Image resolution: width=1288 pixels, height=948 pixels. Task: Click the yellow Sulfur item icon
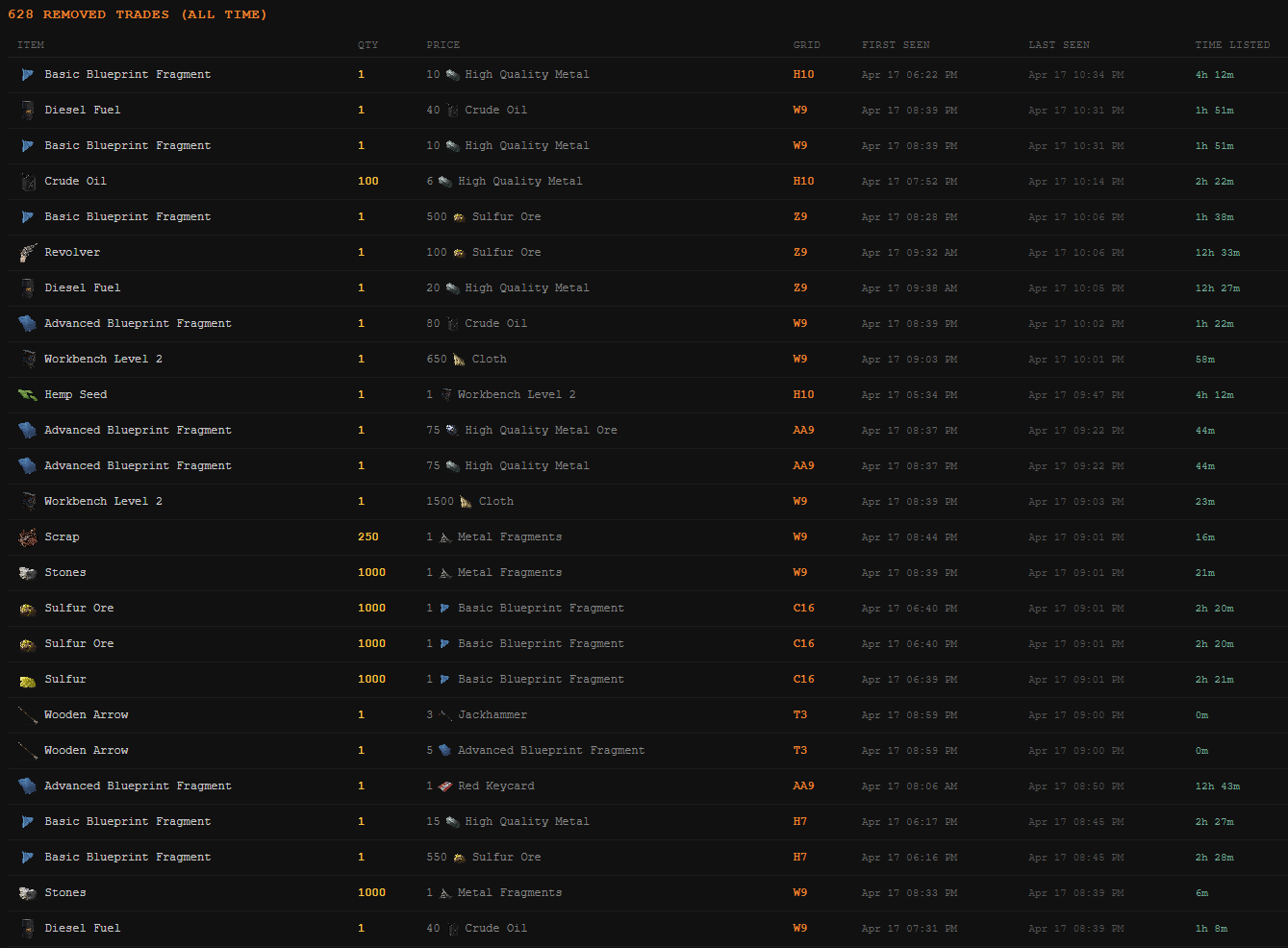pos(28,680)
